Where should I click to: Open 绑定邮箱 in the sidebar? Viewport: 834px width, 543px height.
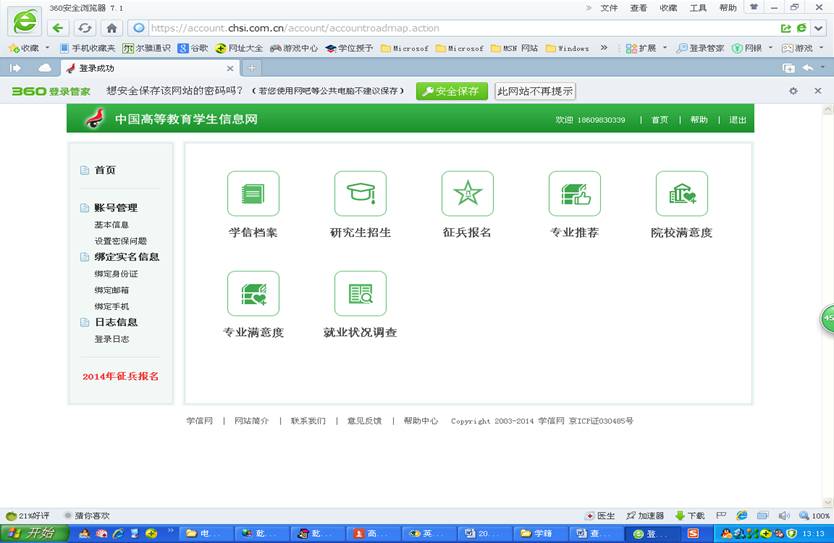[x=112, y=290]
